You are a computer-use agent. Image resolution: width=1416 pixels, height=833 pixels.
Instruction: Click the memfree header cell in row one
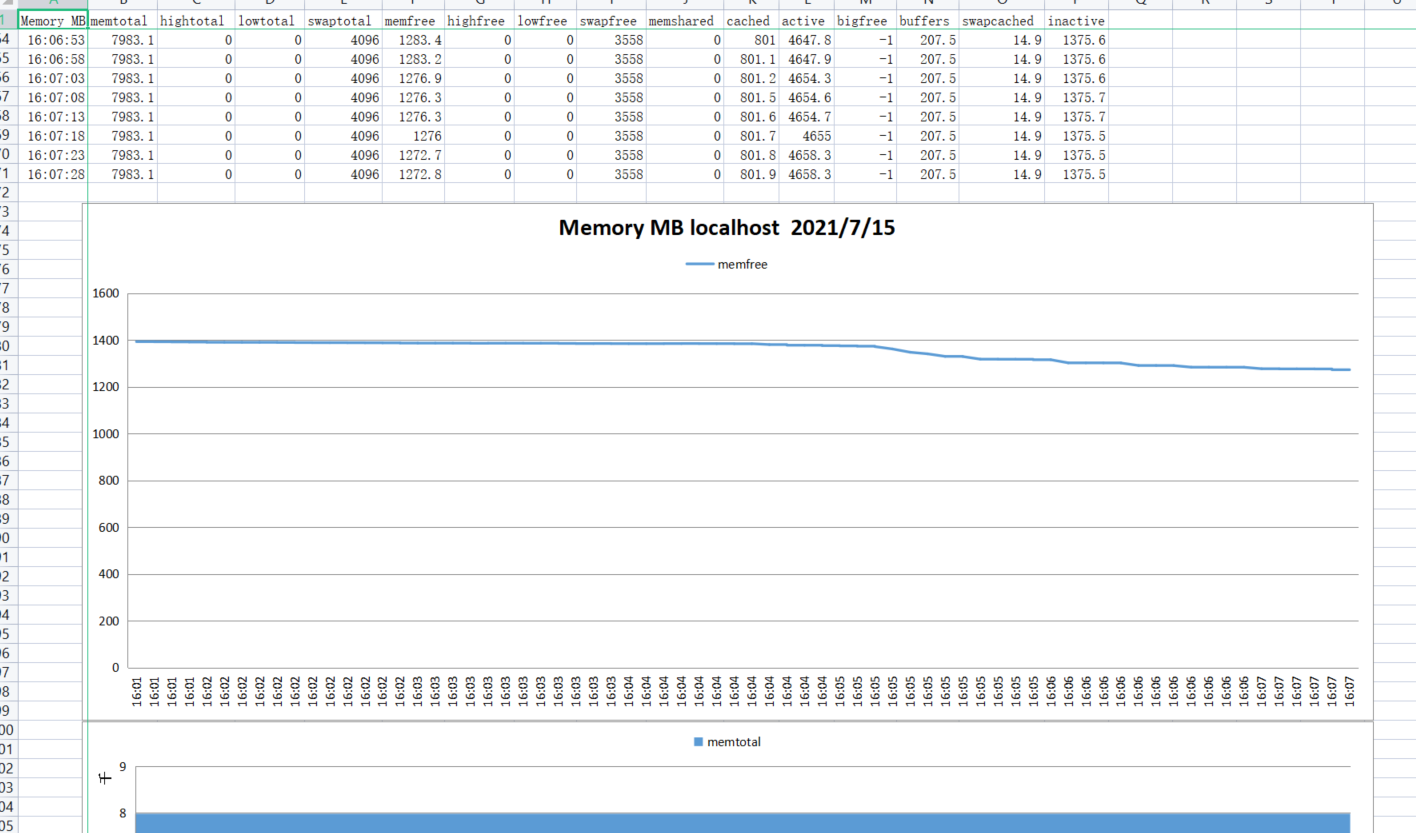(x=411, y=21)
